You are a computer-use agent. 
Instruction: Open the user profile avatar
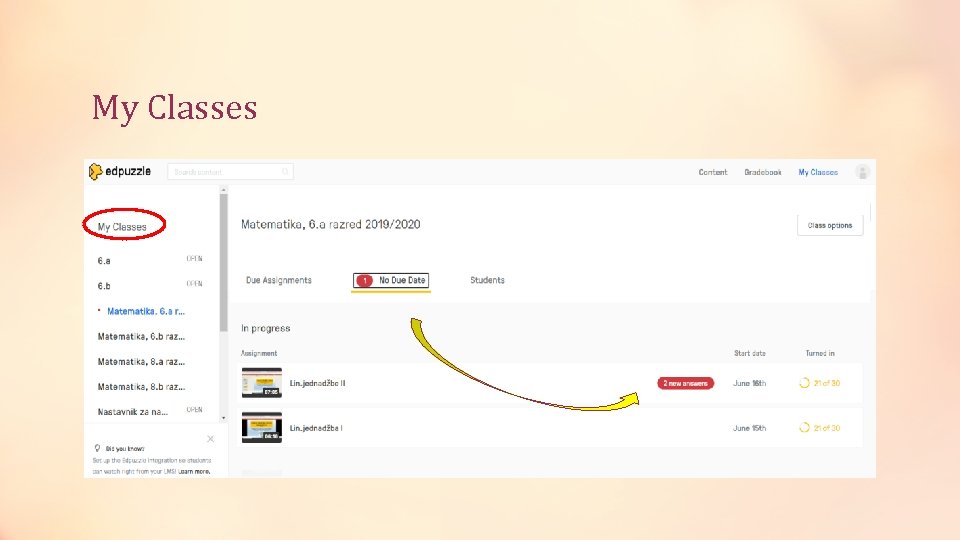click(x=862, y=172)
